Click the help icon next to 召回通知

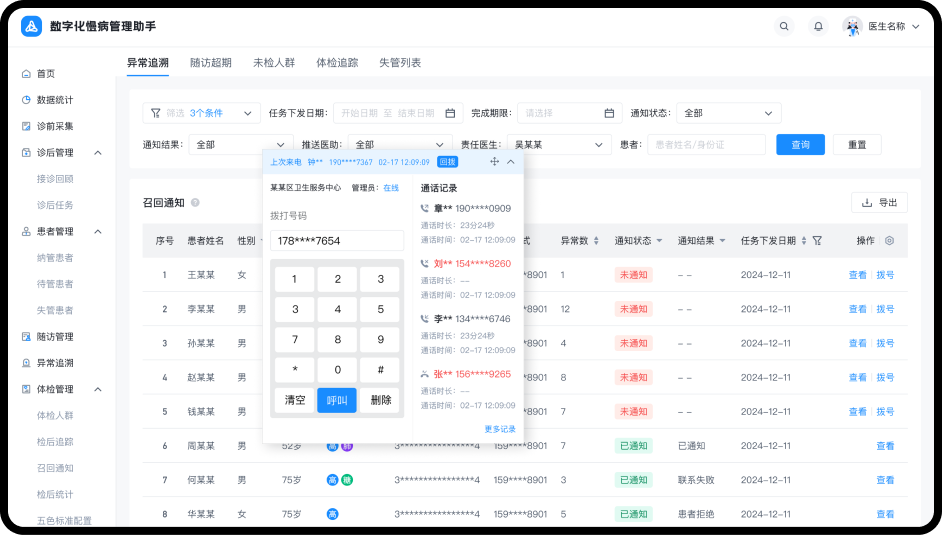[x=195, y=203]
